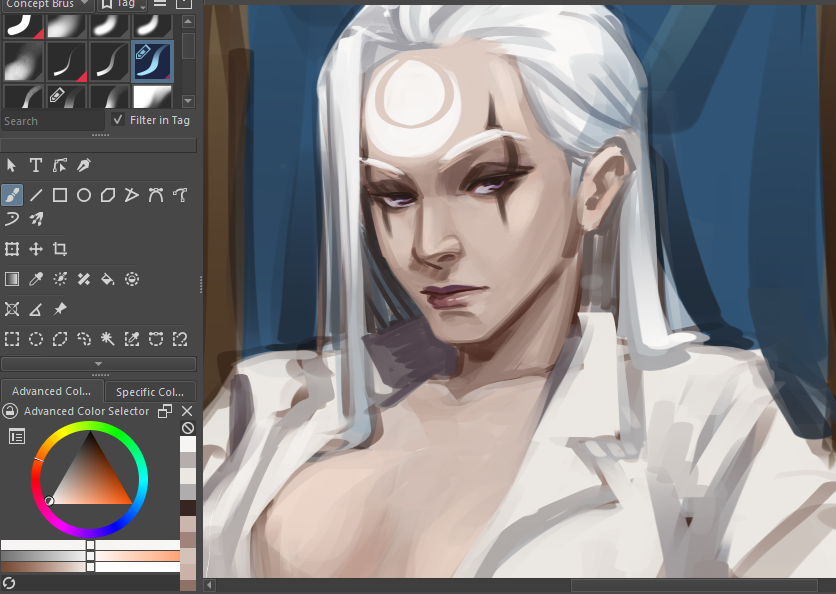Switch to the Specific Color tab
Screen dimensions: 836x594
tap(150, 392)
